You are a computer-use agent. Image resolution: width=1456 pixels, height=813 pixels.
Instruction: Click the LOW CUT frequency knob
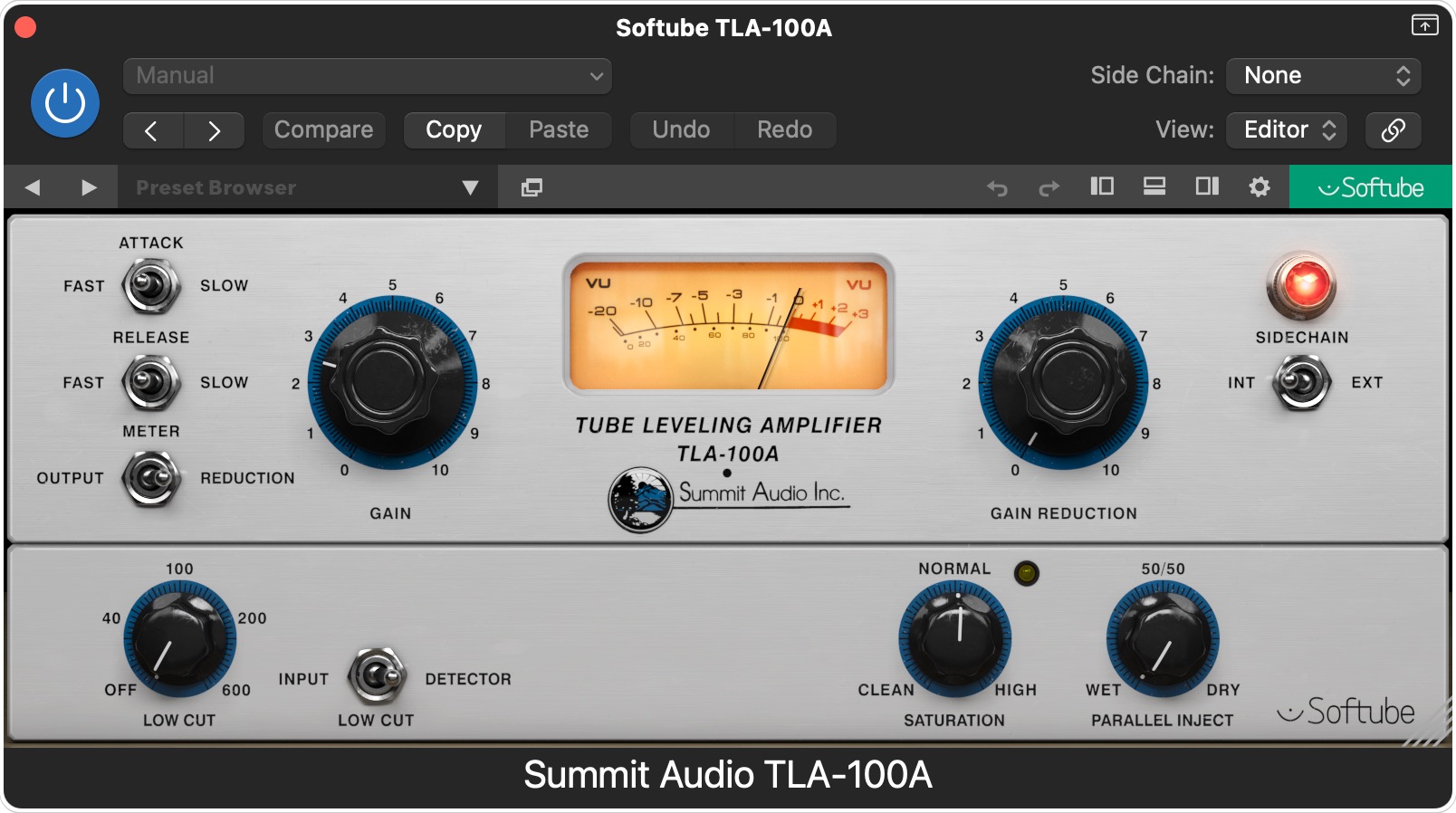(x=179, y=639)
